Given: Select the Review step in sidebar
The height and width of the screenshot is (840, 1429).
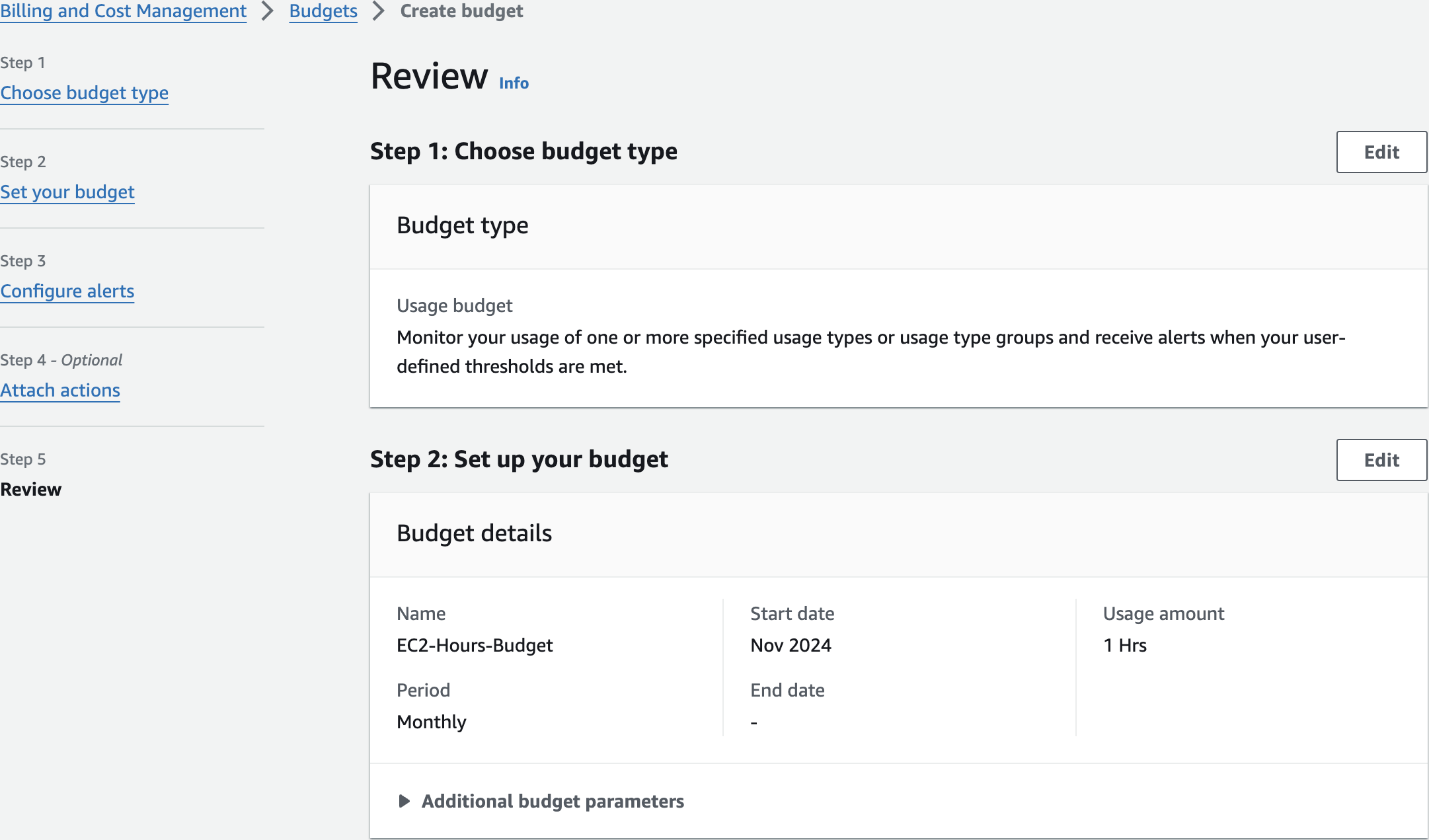Looking at the screenshot, I should pos(31,490).
